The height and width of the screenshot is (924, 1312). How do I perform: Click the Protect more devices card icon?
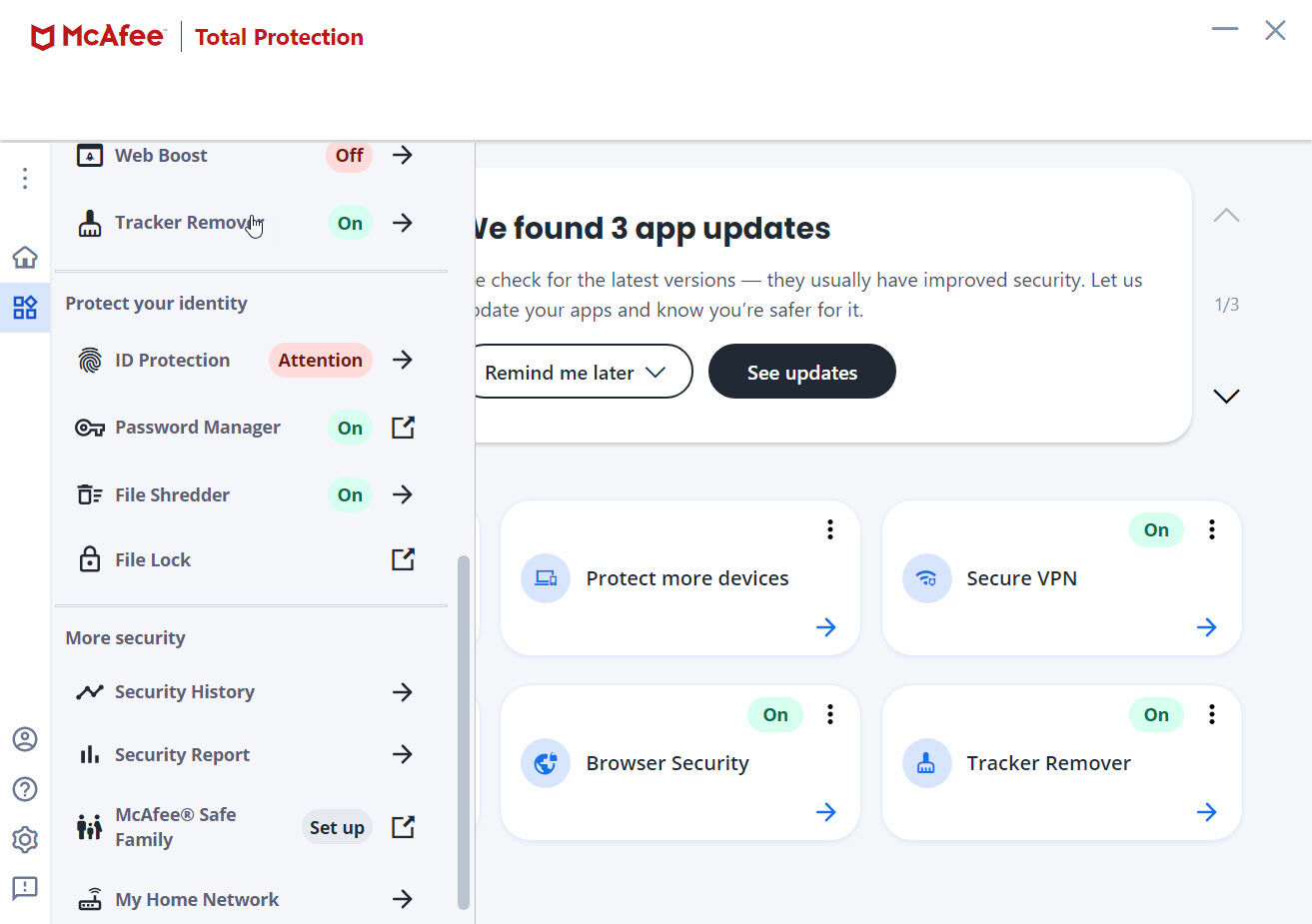coord(546,578)
